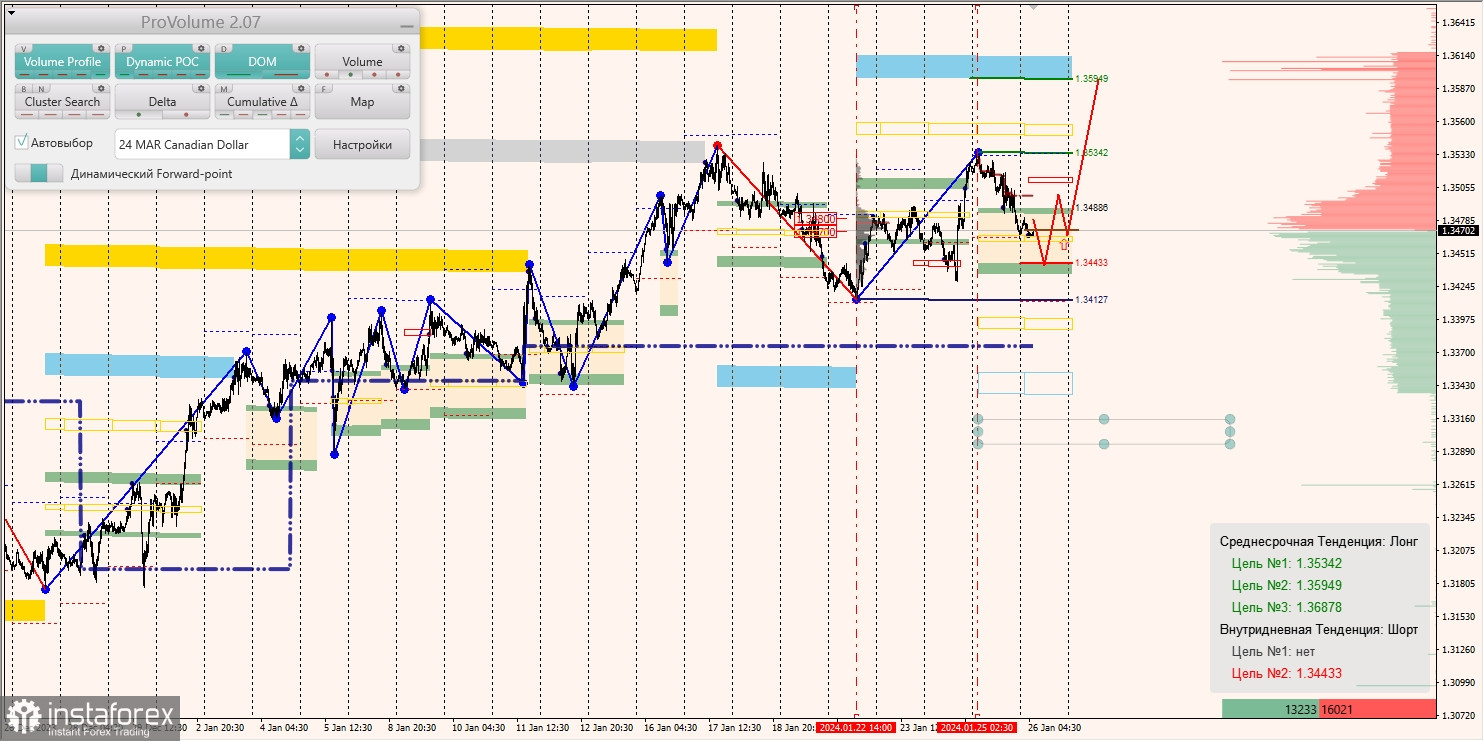
Task: Click the 2024.01.22 14:00 time marker
Action: [855, 728]
